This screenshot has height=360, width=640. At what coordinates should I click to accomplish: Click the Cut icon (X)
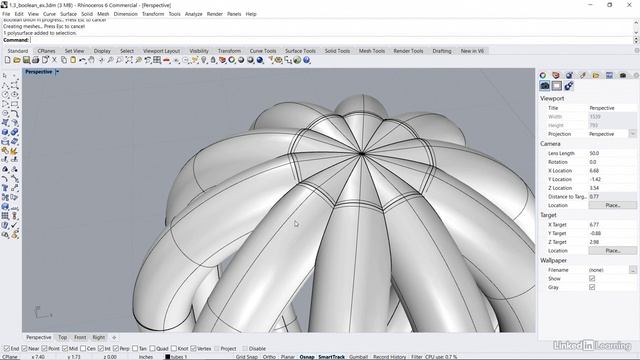(54, 60)
